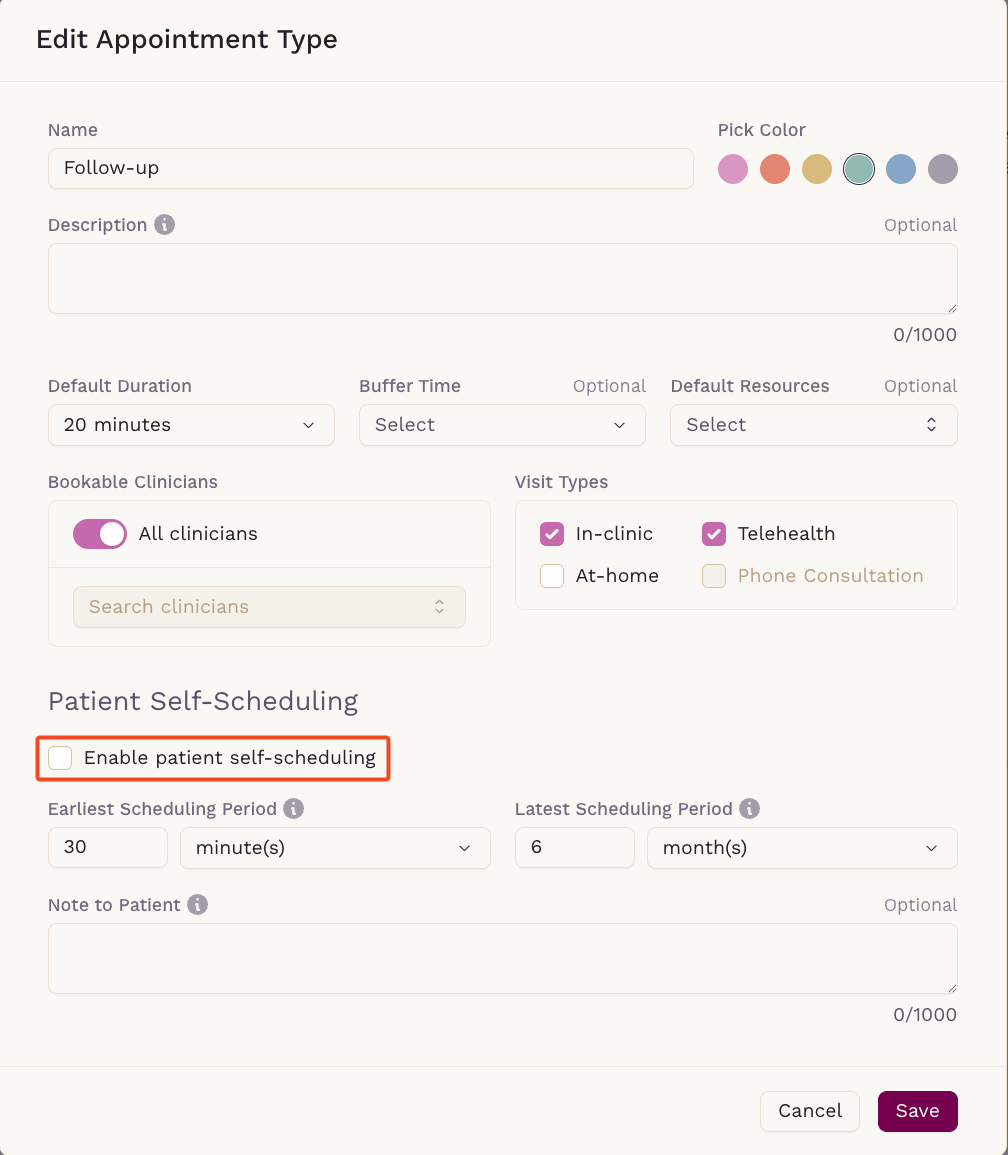Pick the blue color swatch
Screen dimensions: 1008x1155
[x=901, y=169]
